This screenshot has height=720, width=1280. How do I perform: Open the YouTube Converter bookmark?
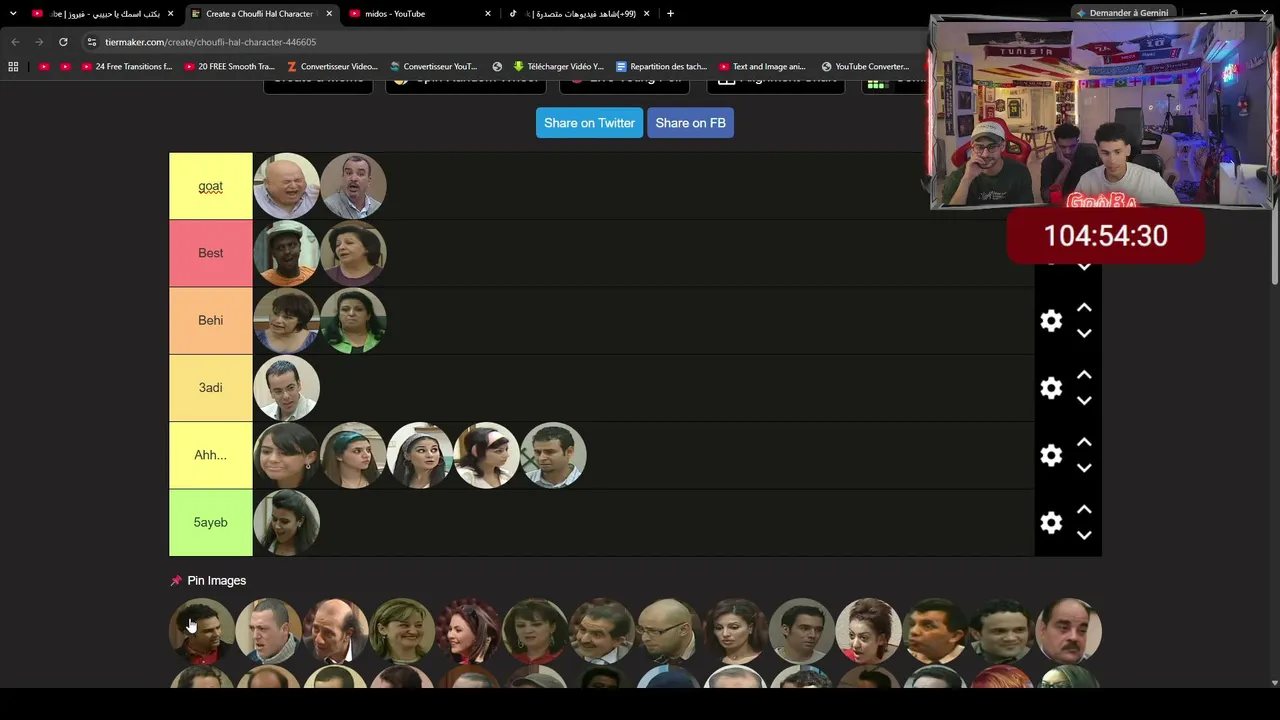click(x=865, y=67)
